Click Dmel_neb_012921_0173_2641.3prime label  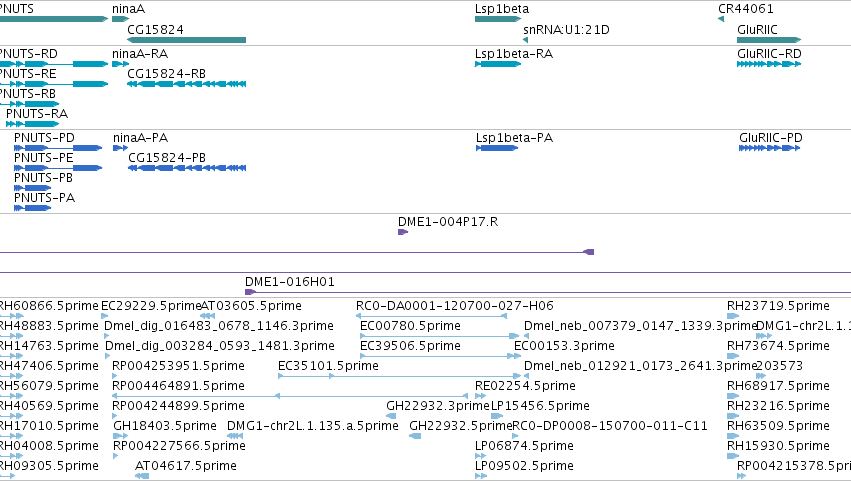(x=640, y=366)
